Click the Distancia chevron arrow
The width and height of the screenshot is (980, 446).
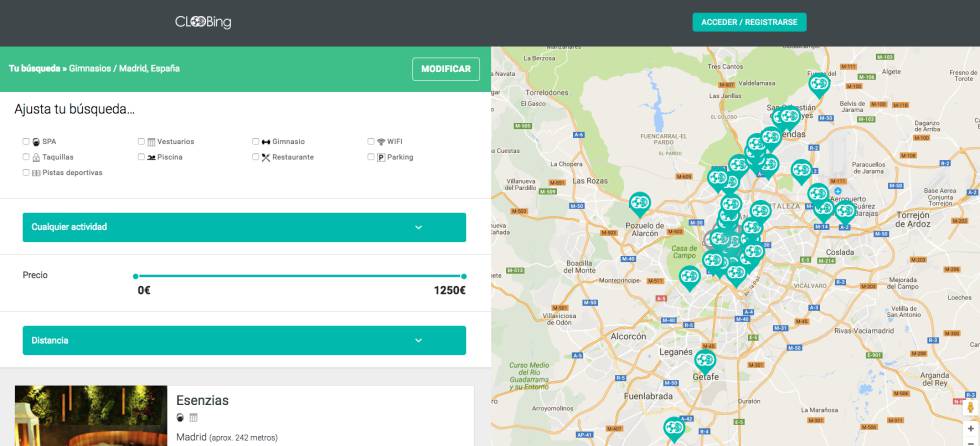click(x=418, y=340)
